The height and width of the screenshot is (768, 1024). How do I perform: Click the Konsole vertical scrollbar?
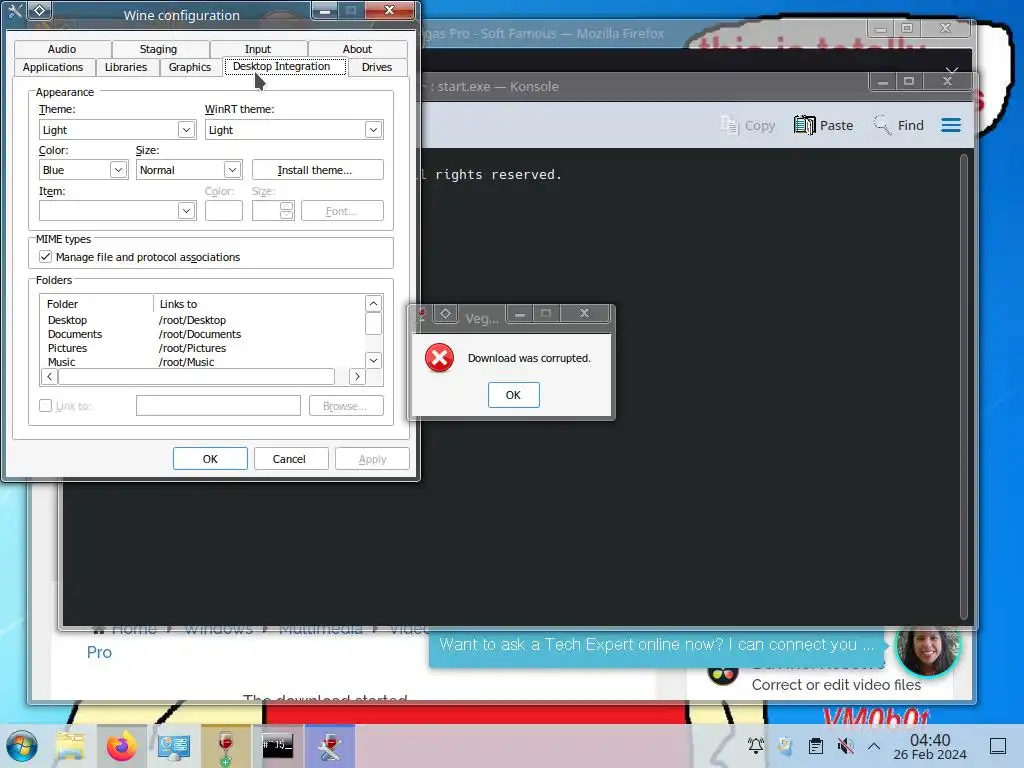964,387
